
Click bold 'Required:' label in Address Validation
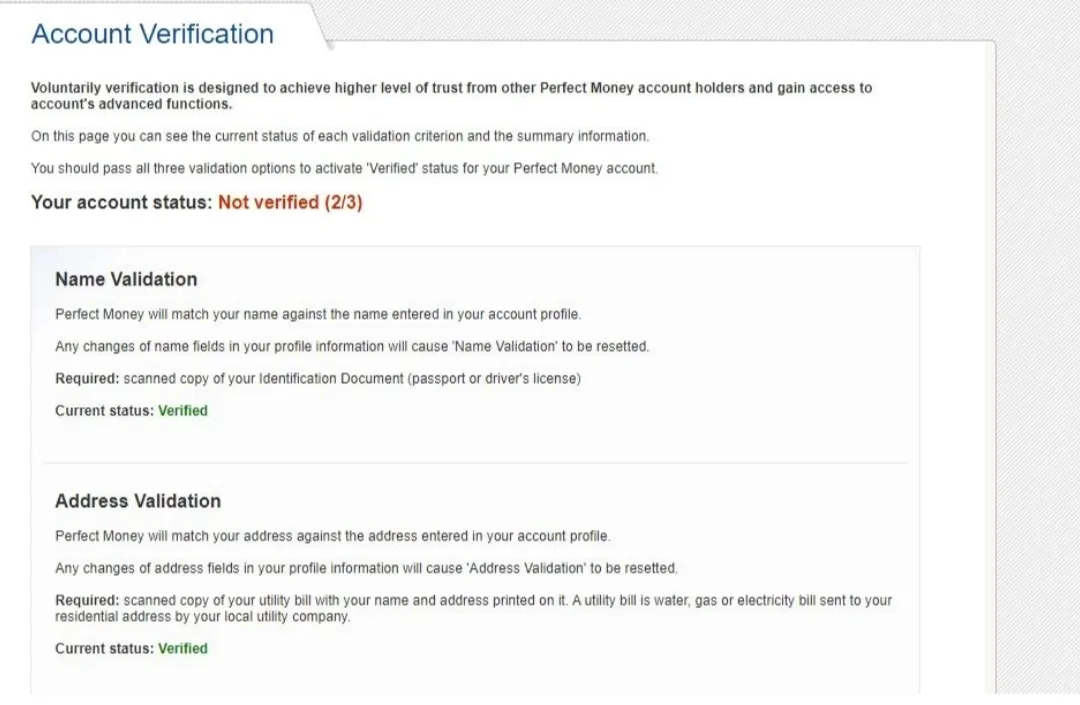(x=87, y=600)
